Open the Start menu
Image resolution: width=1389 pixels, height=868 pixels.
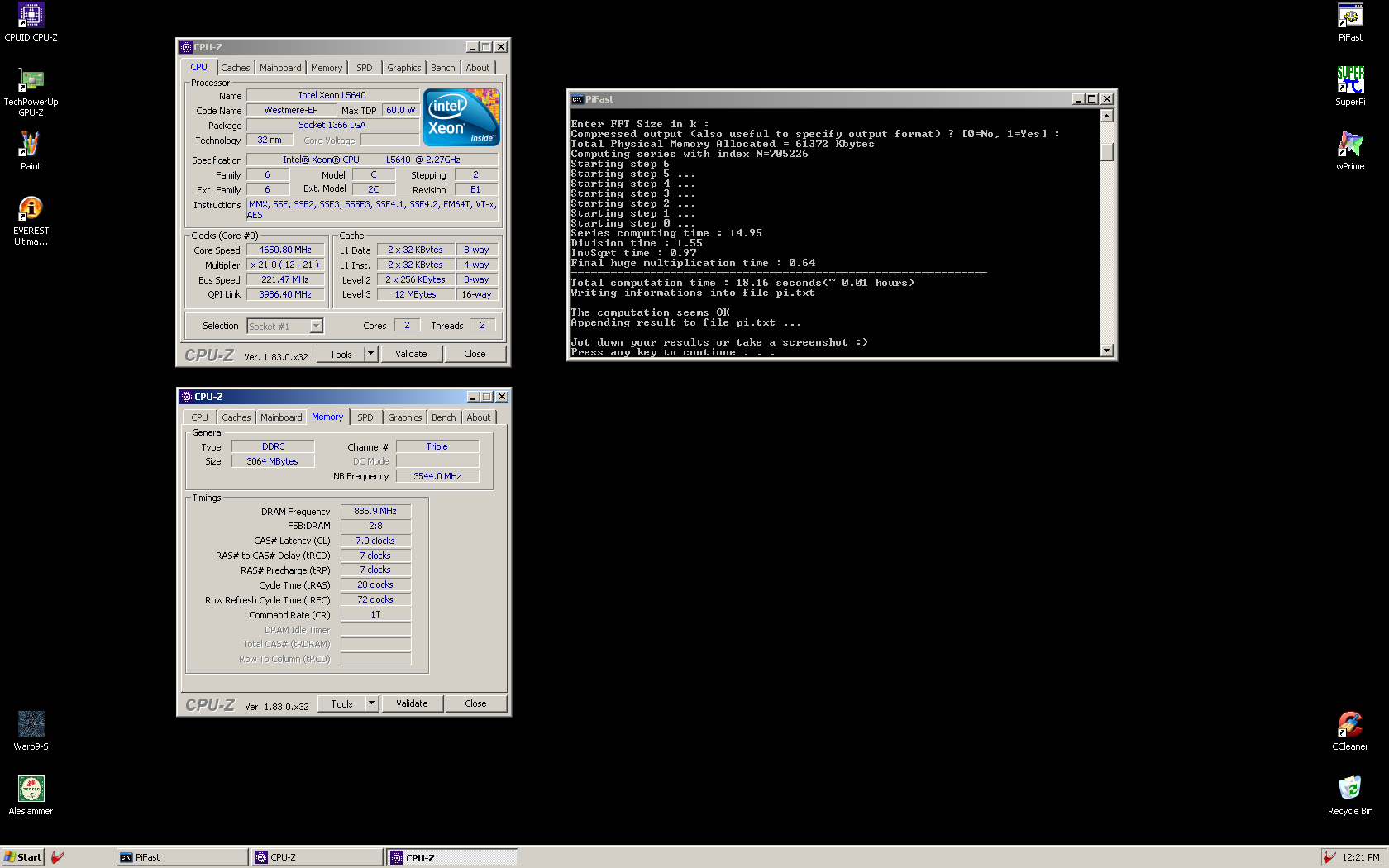(22, 857)
